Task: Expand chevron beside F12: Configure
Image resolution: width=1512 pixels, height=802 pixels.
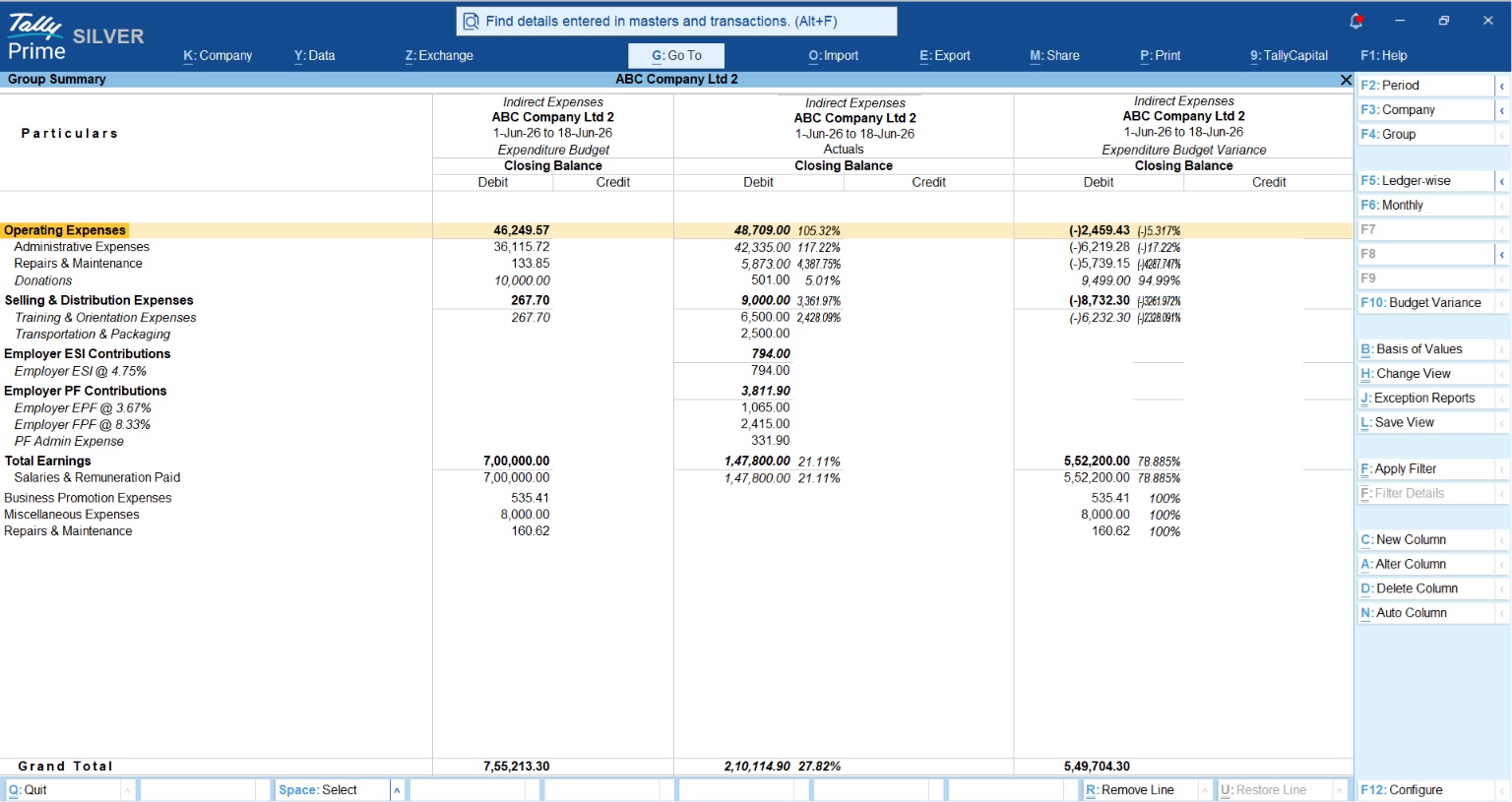Action: click(1502, 790)
